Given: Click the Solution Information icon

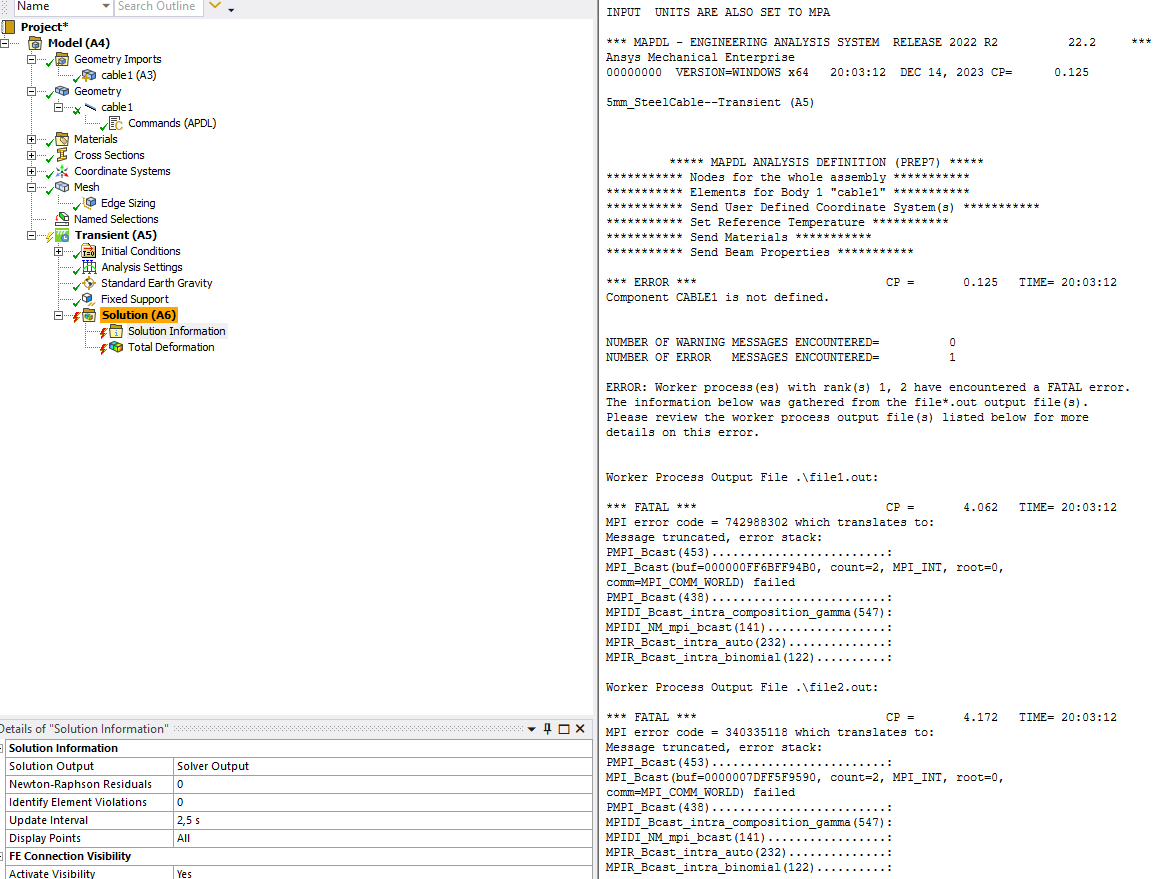Looking at the screenshot, I should click(x=116, y=331).
